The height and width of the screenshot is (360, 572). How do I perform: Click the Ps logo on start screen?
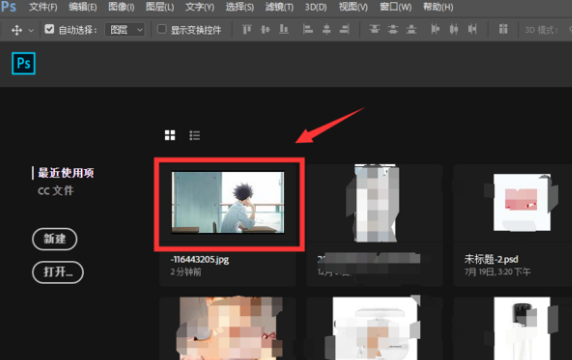coord(24,63)
